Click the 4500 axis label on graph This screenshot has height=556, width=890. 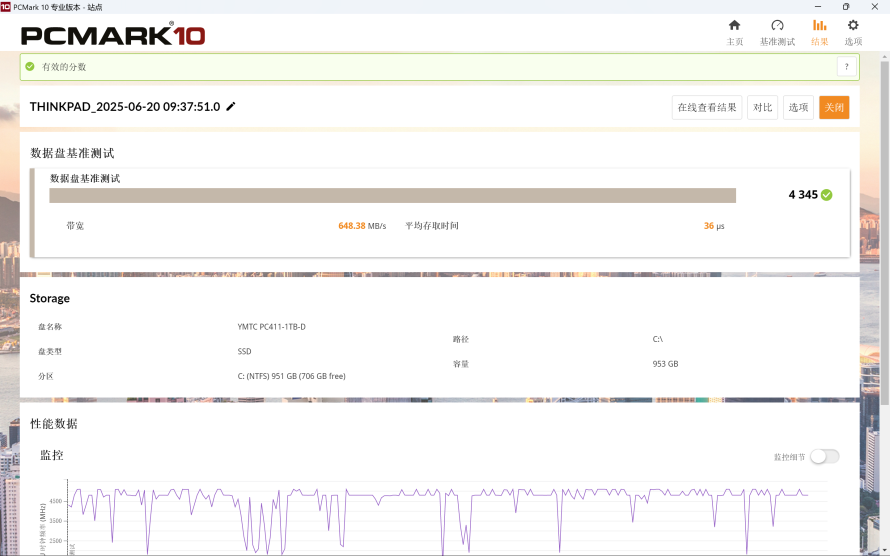point(56,502)
